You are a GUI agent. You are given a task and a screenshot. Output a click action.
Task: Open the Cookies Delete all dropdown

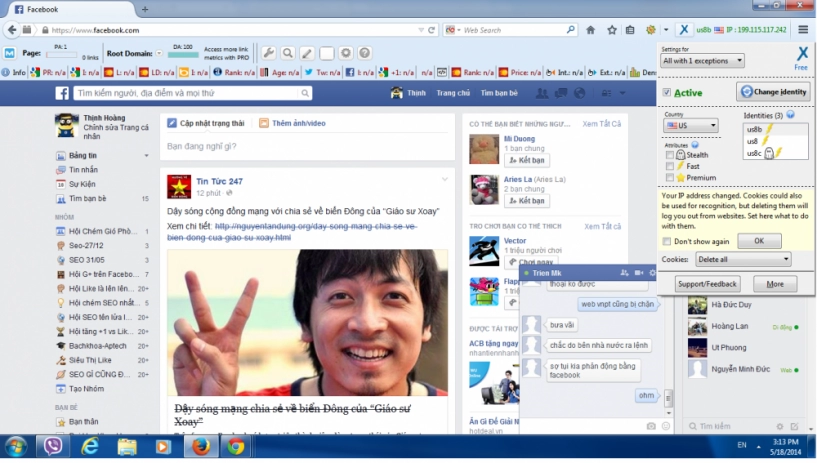point(743,259)
